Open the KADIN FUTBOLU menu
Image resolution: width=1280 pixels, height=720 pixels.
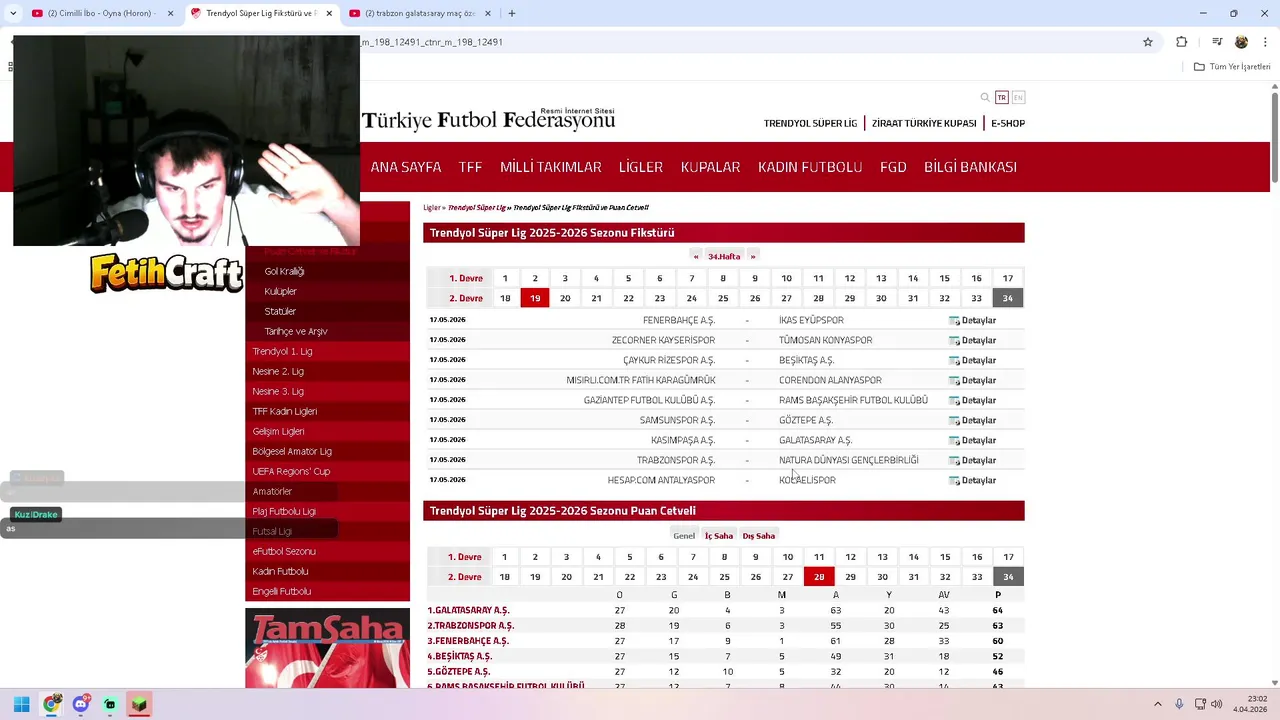tap(810, 167)
